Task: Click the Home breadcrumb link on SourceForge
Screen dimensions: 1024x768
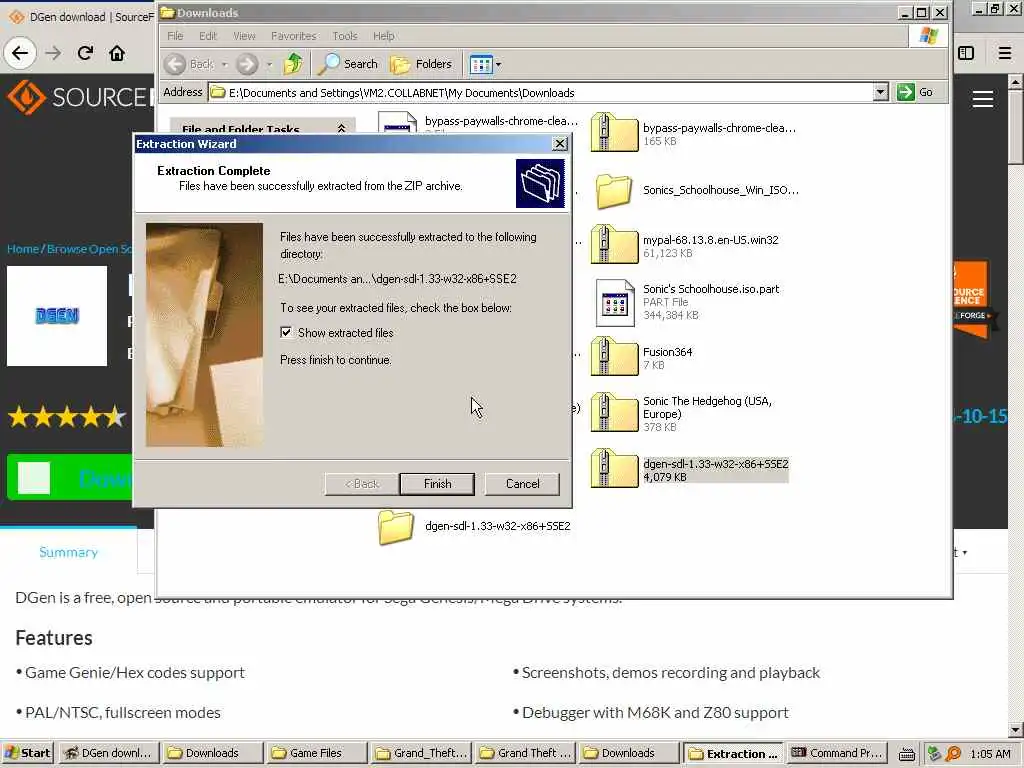Action: [x=23, y=249]
